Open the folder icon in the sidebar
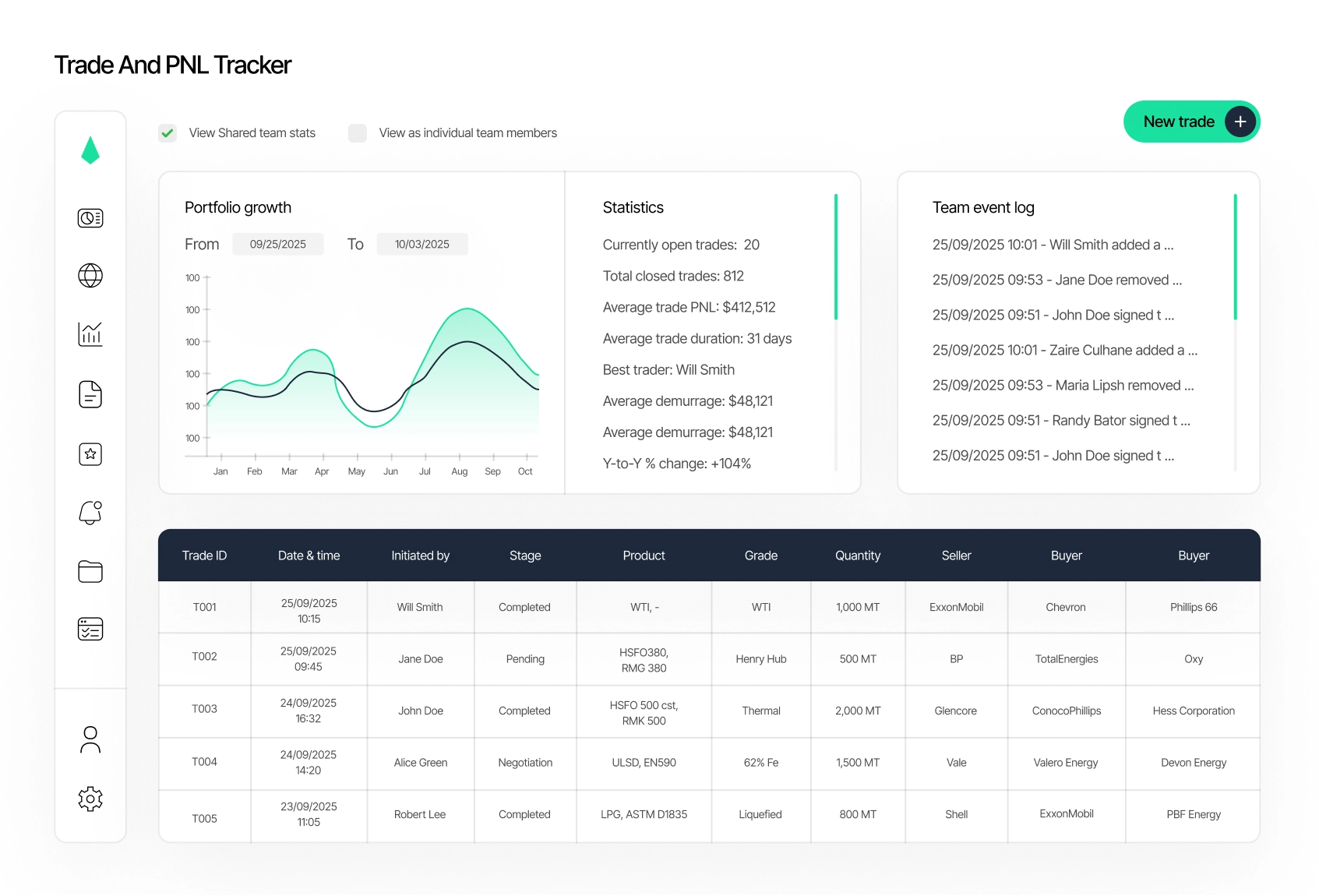The width and height of the screenshot is (1319, 896). 90,571
